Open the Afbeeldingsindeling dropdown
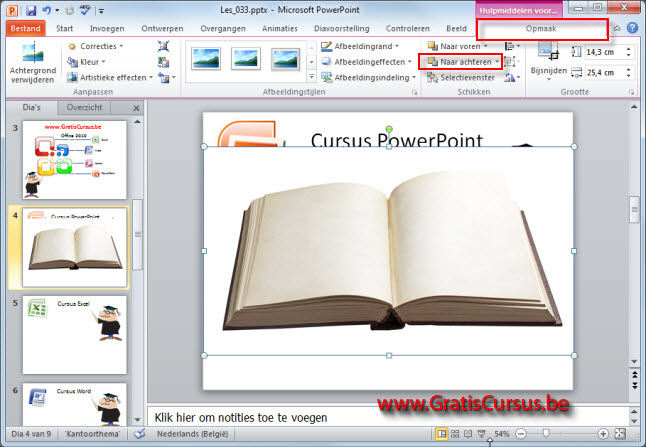 pos(368,77)
